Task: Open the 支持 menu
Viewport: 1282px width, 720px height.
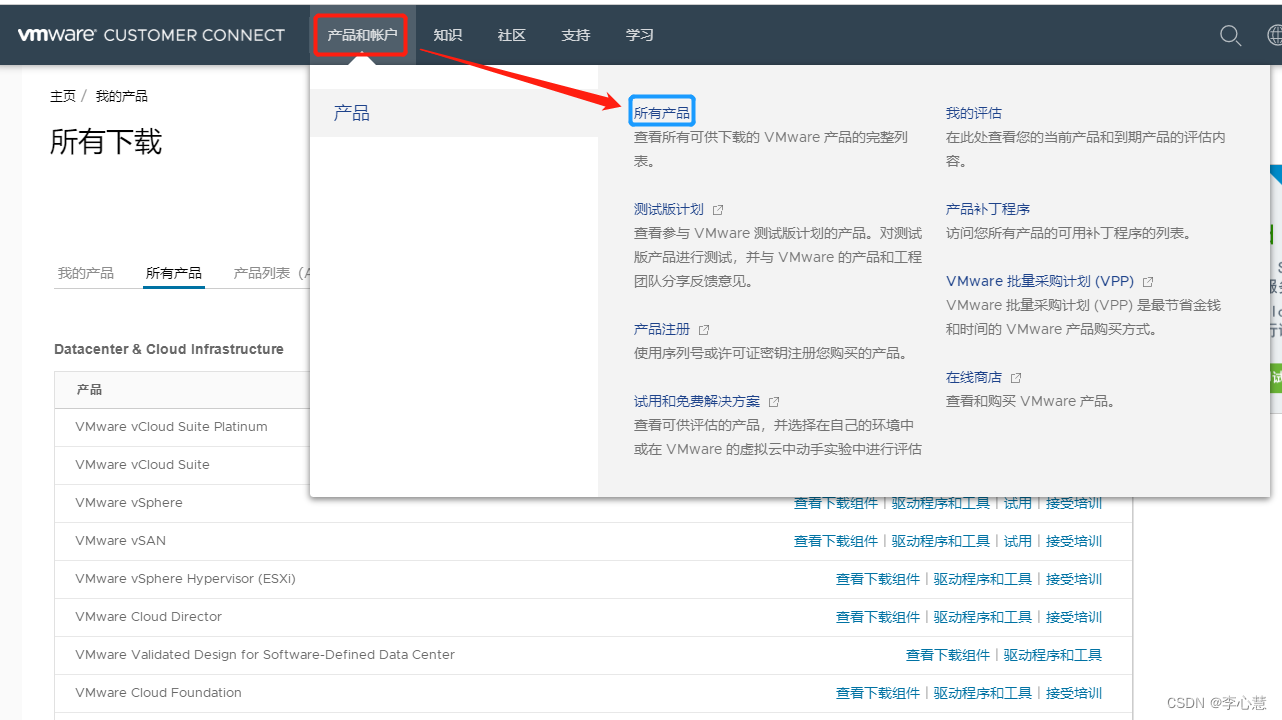Action: (576, 35)
